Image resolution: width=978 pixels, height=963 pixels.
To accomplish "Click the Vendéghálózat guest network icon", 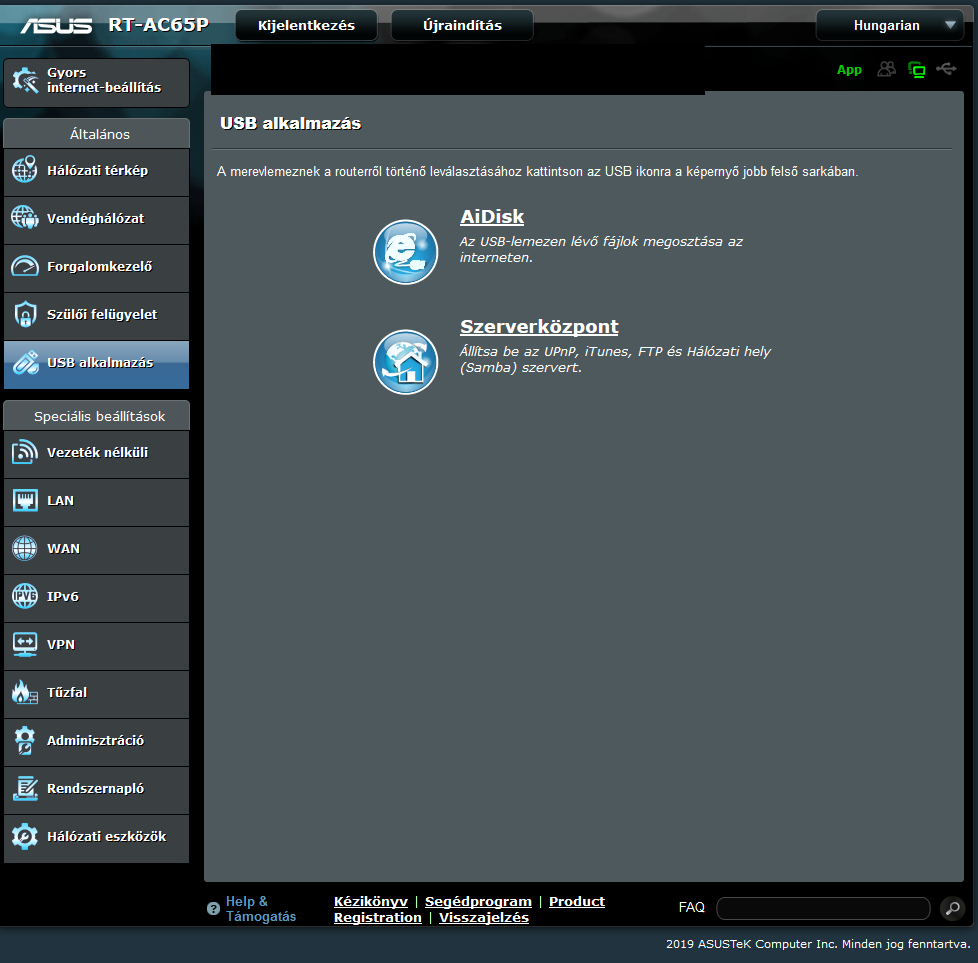I will [x=25, y=218].
